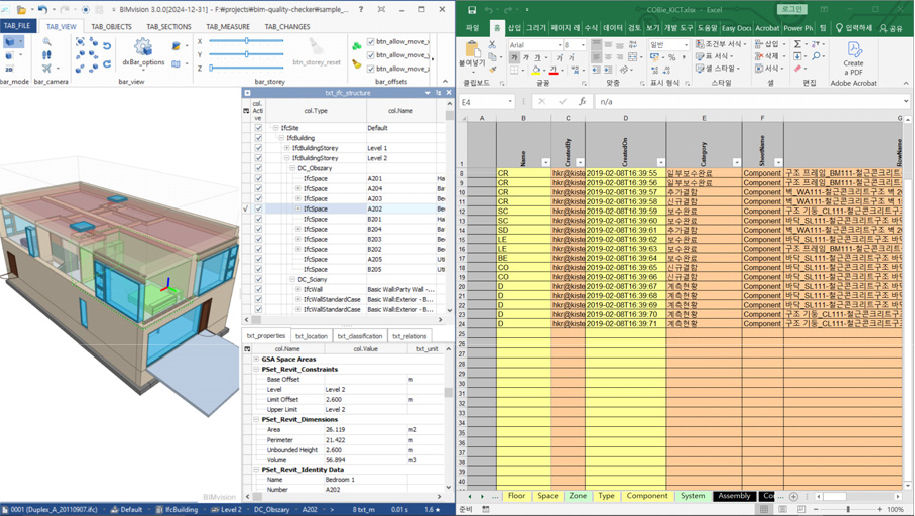Open the txt_classification tab
Viewport: 915px width, 516px height.
(x=359, y=336)
